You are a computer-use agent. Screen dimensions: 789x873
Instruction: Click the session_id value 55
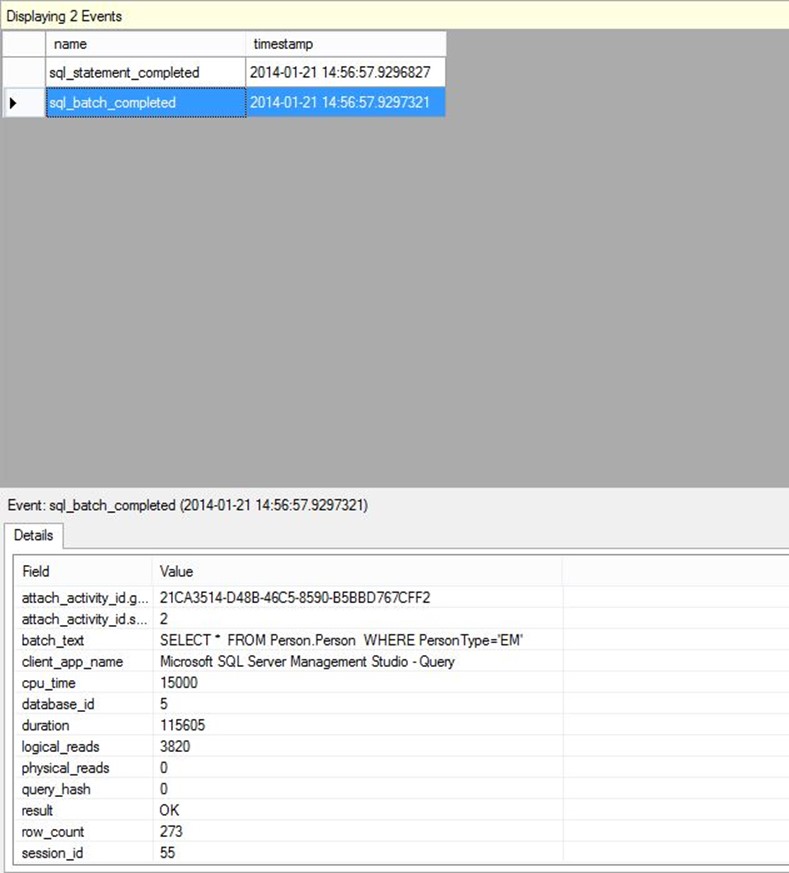(167, 852)
